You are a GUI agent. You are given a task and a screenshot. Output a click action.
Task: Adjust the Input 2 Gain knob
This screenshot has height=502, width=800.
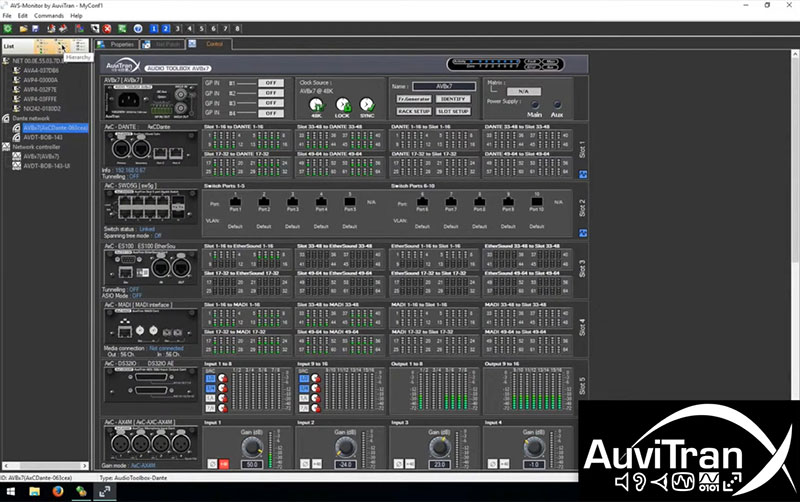(345, 447)
